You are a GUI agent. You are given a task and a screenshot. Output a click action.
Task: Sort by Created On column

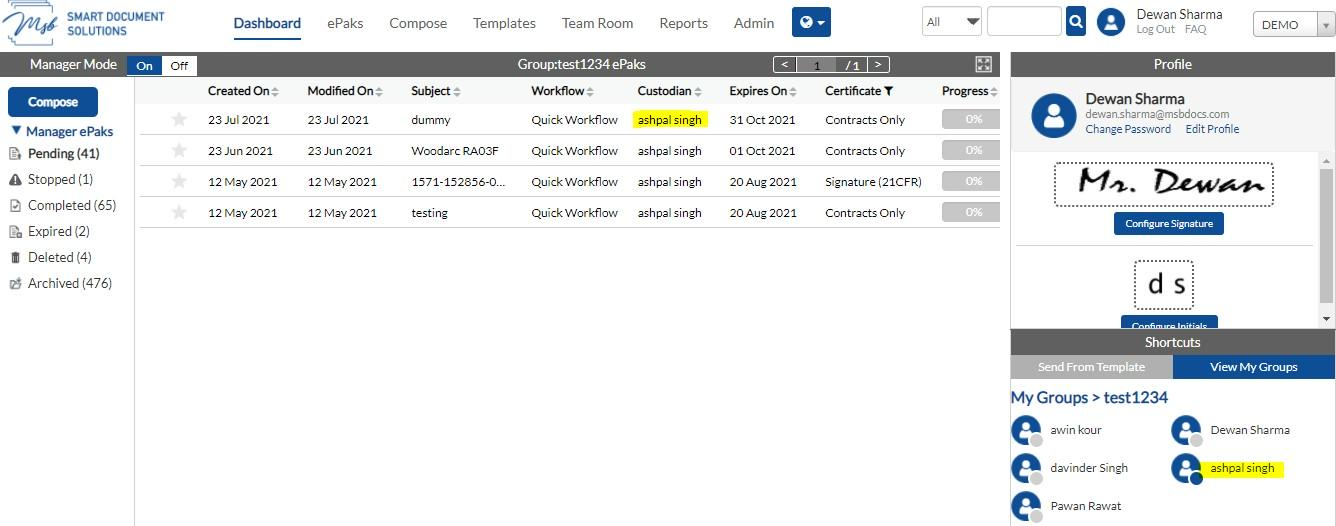pyautogui.click(x=243, y=91)
